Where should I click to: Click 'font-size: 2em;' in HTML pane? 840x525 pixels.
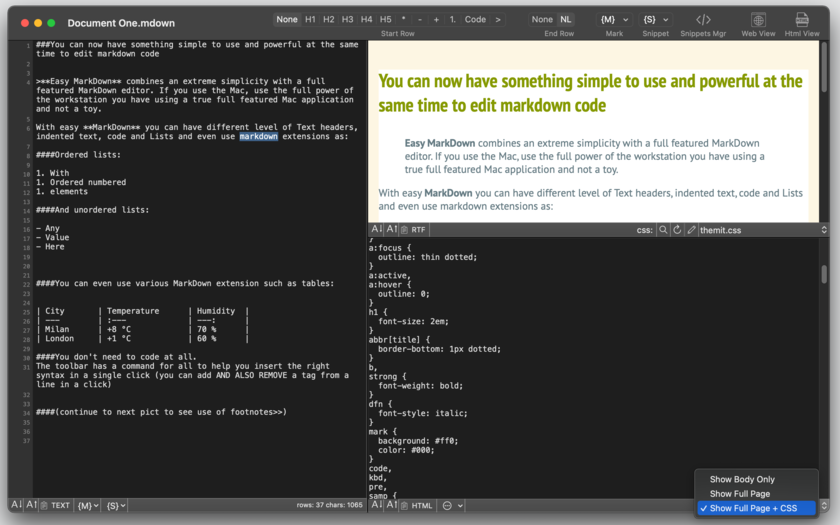pyautogui.click(x=413, y=321)
